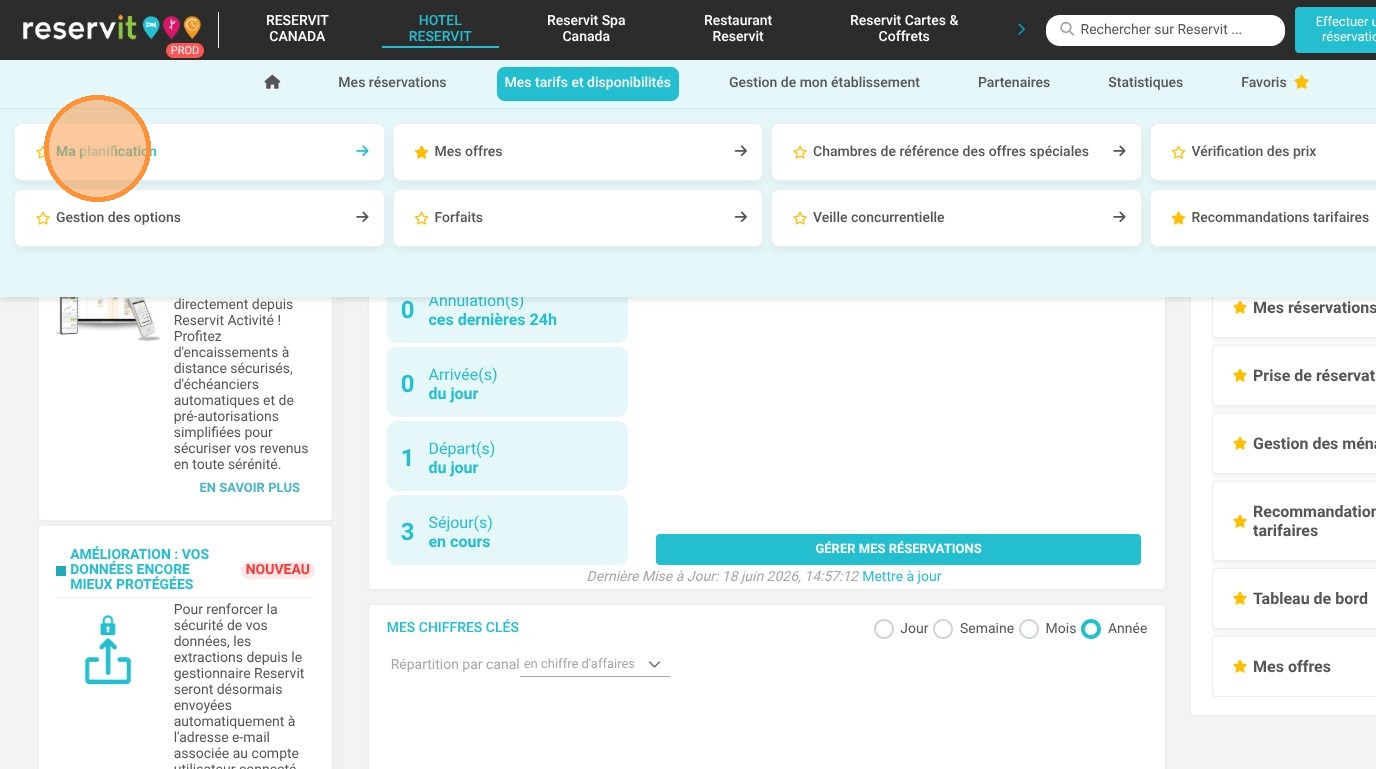Click the secure upload lock icon
Screen dimensions: 1376x769
pos(108,650)
